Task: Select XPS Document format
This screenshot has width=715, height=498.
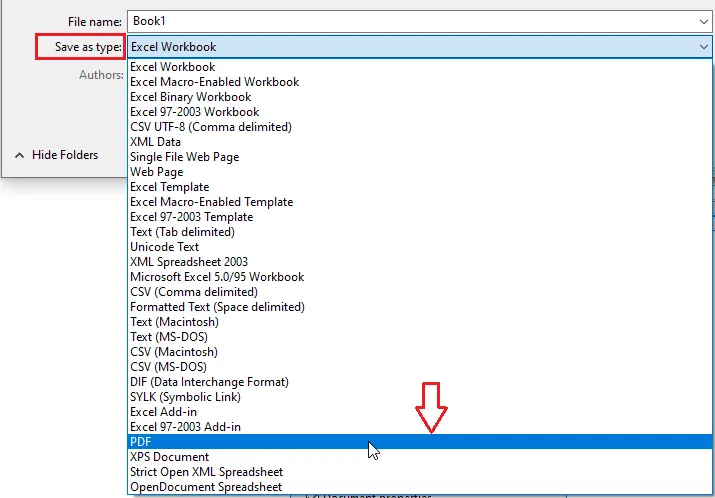Action: coord(420,456)
